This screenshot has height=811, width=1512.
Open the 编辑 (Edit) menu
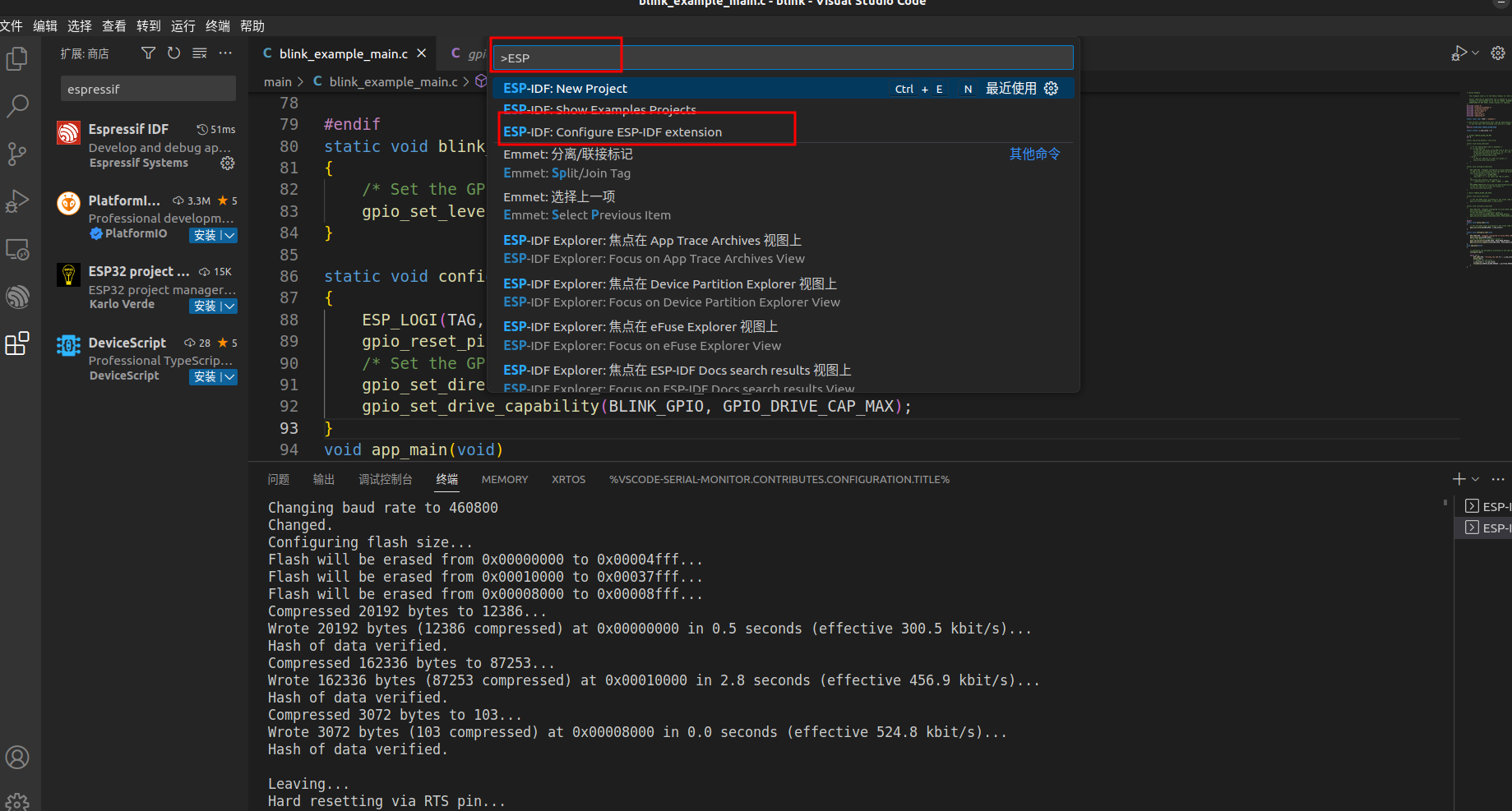click(x=45, y=26)
